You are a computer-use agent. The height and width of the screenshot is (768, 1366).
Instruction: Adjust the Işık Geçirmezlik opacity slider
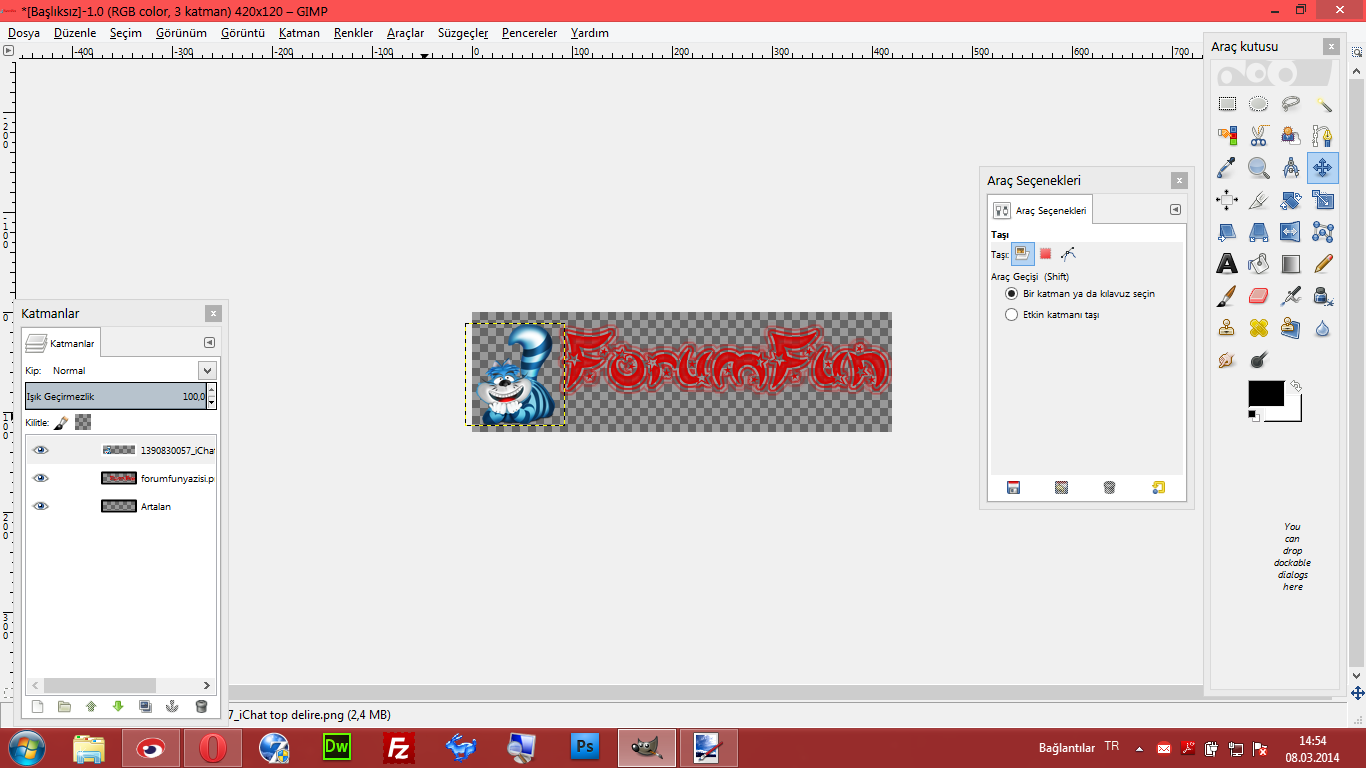pos(116,396)
